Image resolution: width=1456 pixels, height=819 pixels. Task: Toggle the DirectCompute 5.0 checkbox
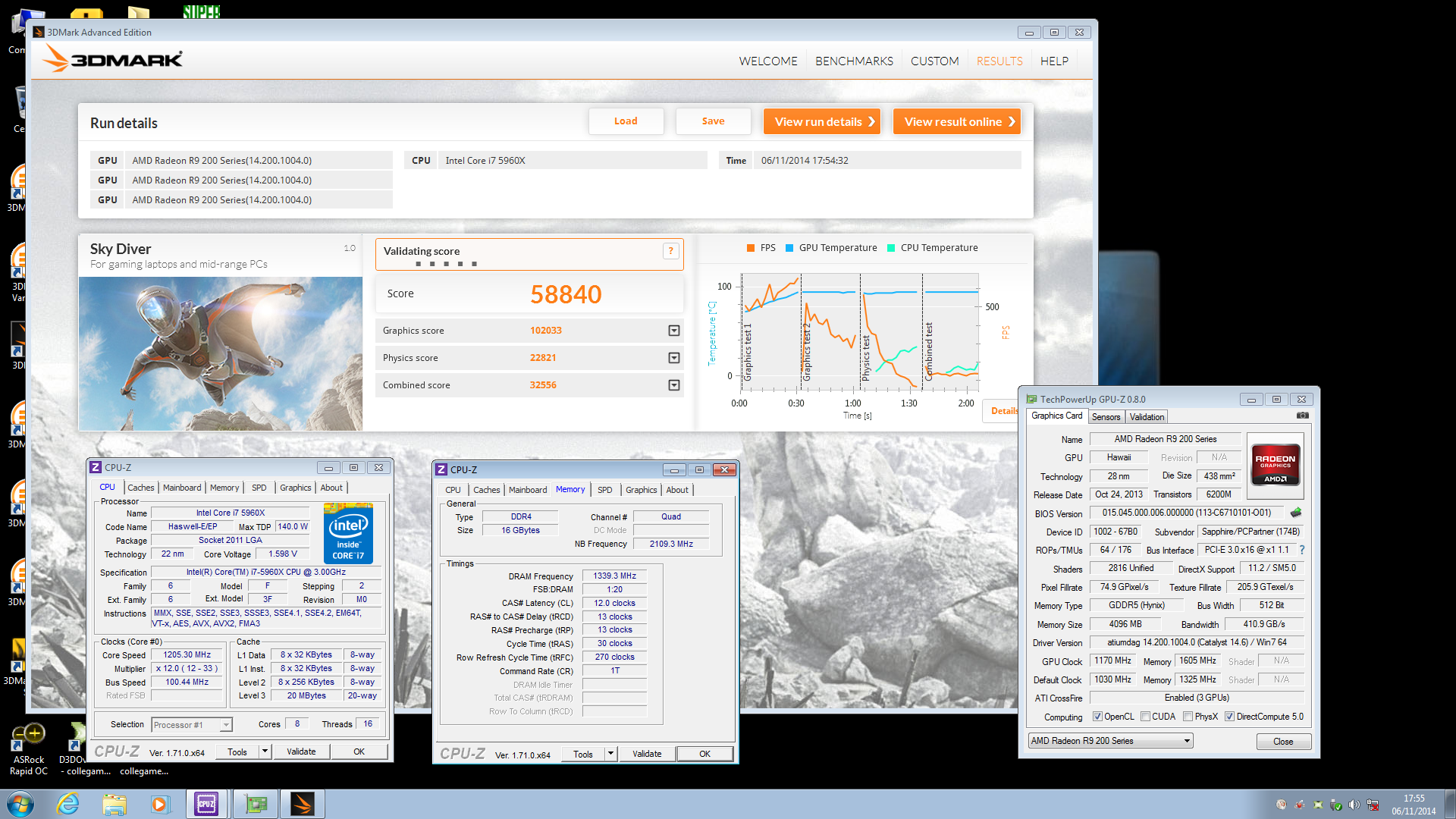coord(1230,717)
